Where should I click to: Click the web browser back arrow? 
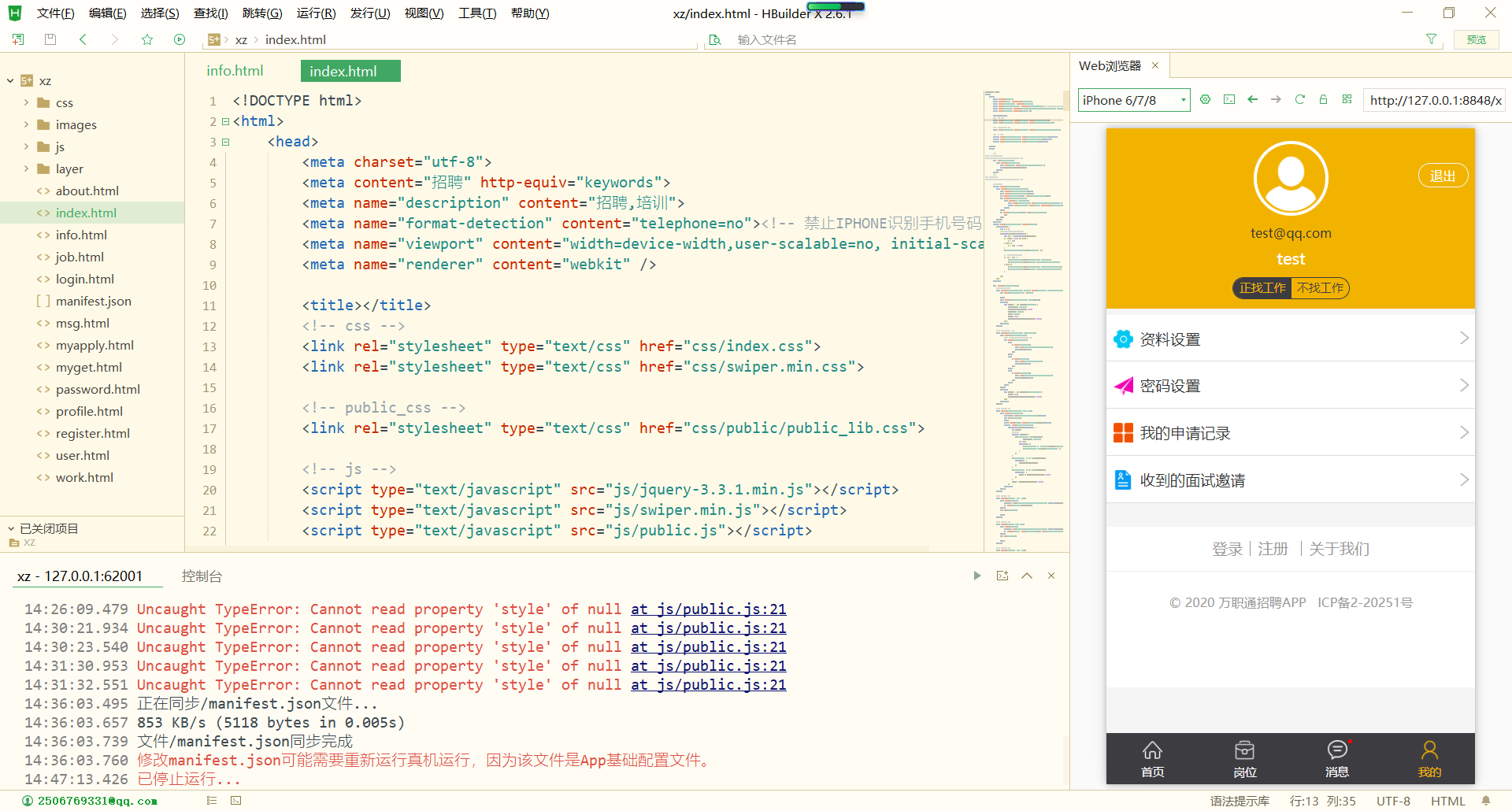tap(1252, 99)
